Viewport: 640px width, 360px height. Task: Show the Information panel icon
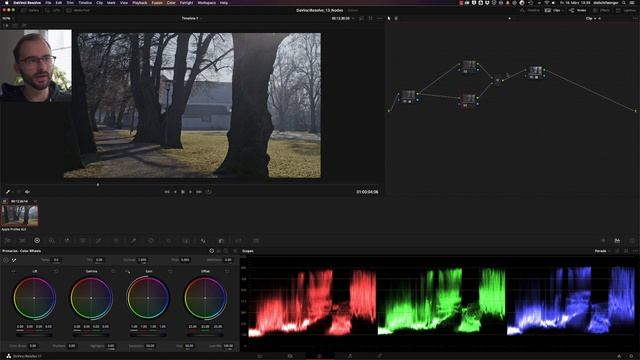pos(632,241)
